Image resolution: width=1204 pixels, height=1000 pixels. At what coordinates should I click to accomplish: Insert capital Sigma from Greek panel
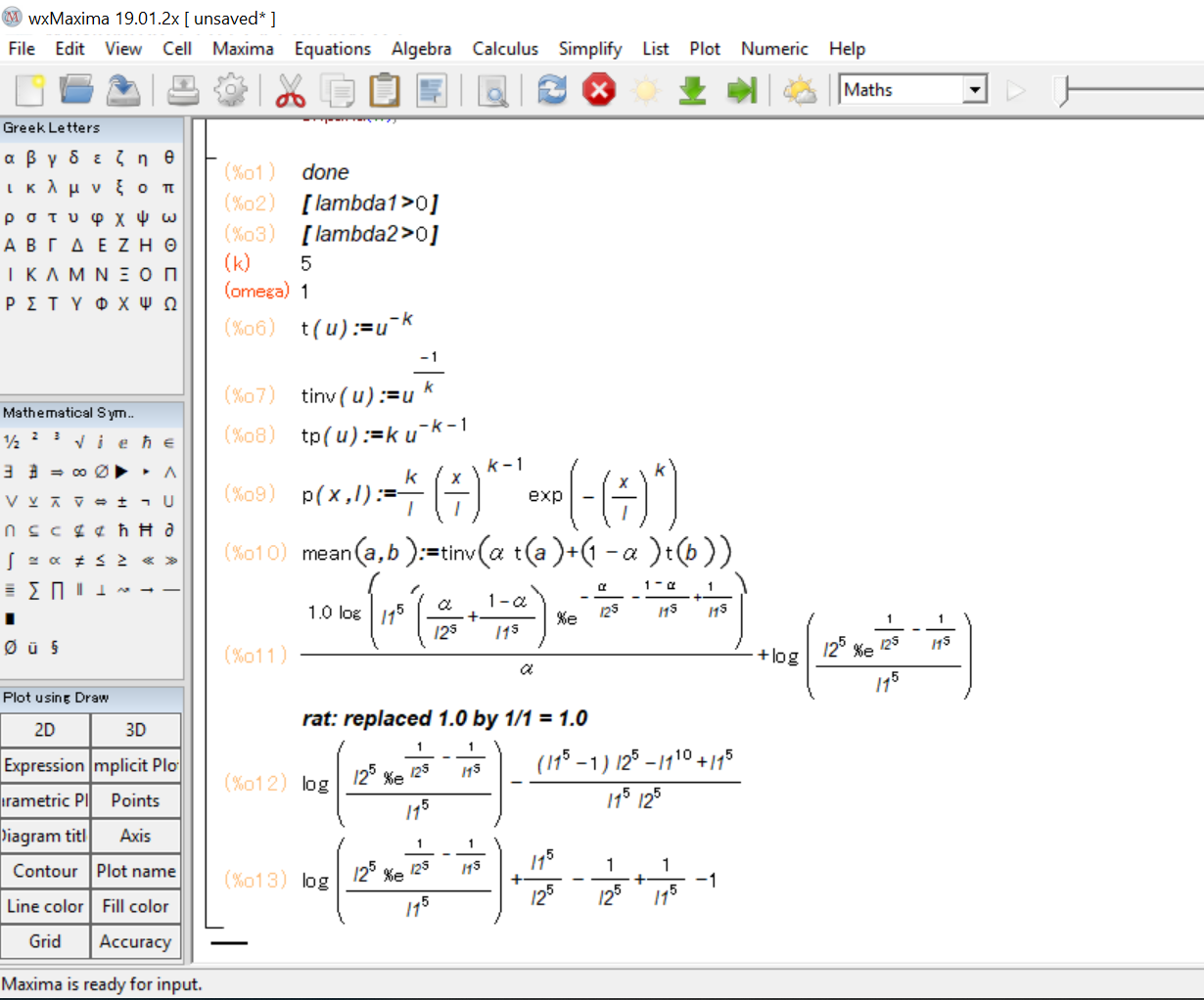[x=31, y=303]
